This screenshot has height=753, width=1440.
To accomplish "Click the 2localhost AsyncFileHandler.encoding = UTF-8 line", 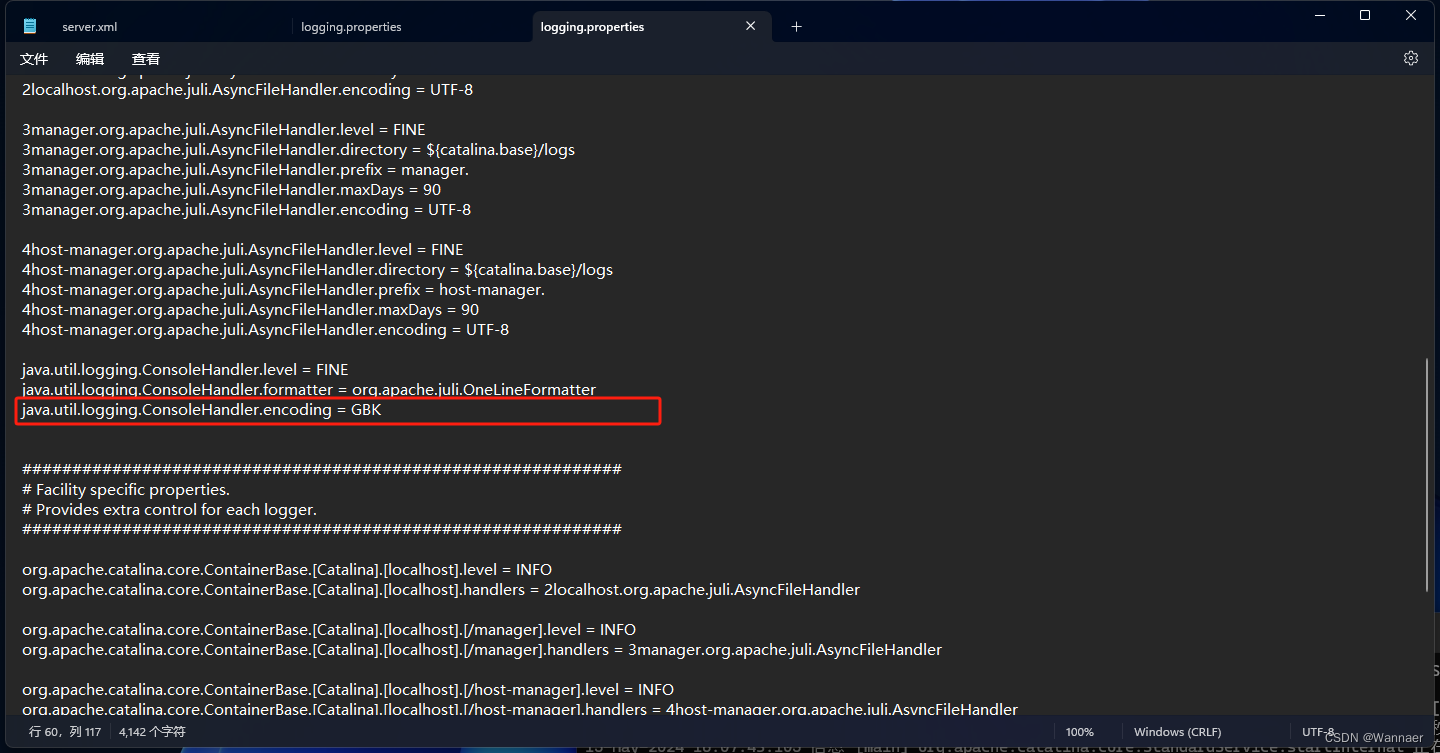I will click(248, 90).
